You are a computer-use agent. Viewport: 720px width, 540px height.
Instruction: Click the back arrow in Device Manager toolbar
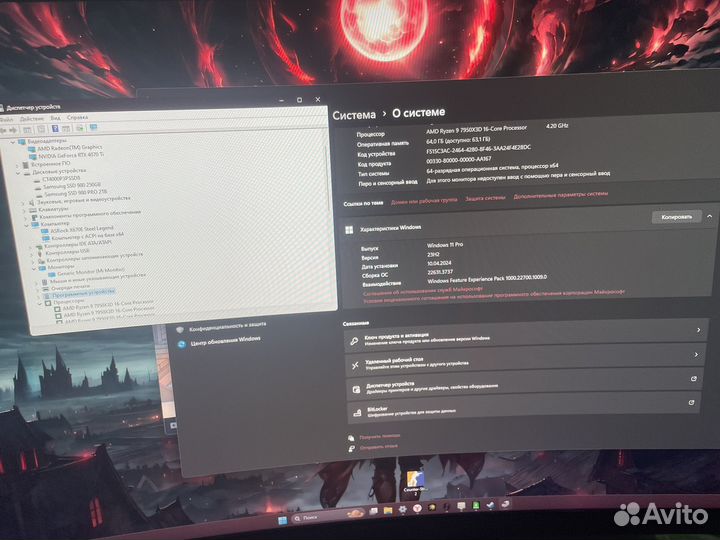pos(5,128)
